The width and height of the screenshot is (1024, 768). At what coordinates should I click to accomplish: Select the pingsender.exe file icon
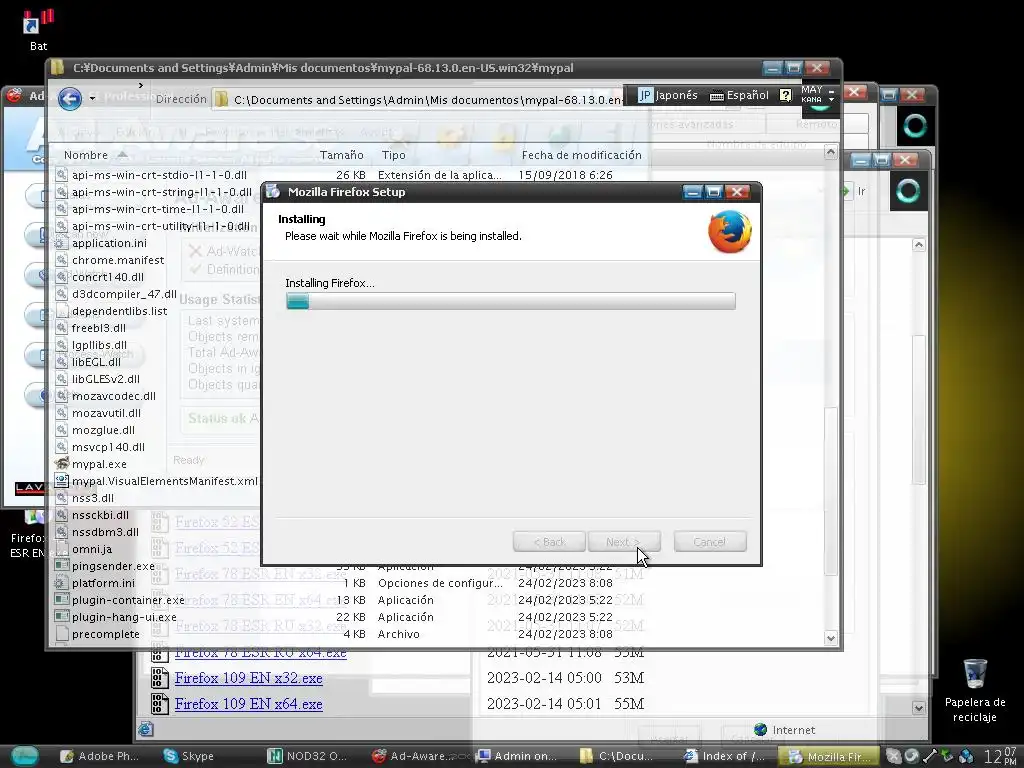(61, 566)
